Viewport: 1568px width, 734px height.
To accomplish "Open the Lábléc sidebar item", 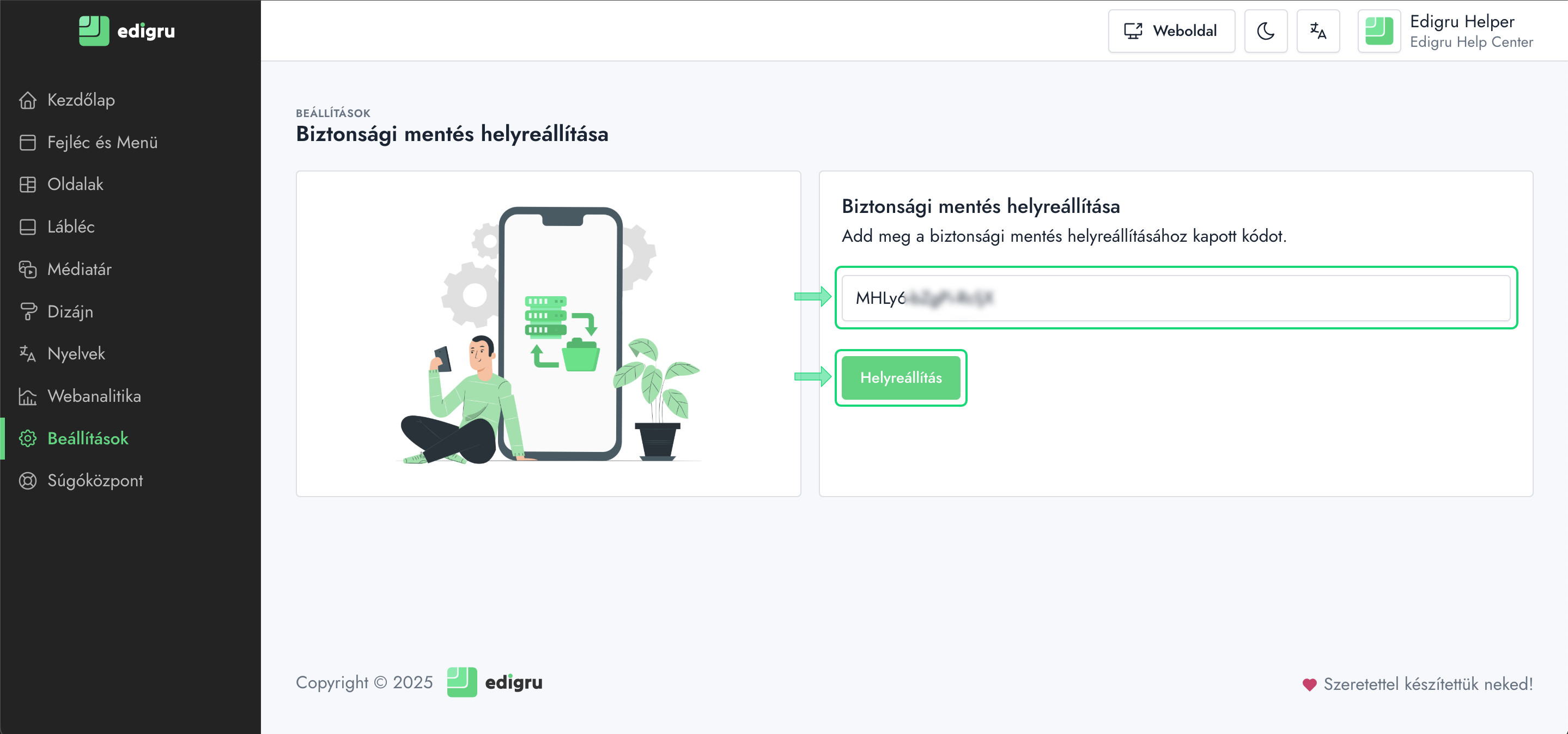I will [71, 227].
